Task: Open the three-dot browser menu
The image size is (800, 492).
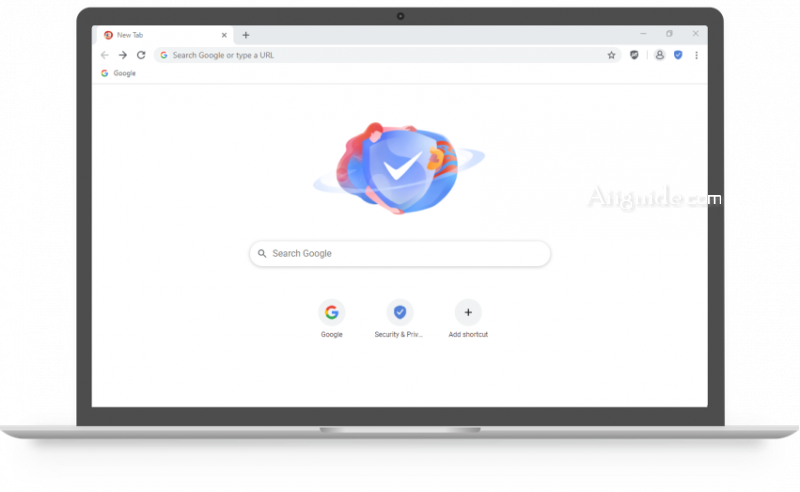Action: [x=696, y=55]
